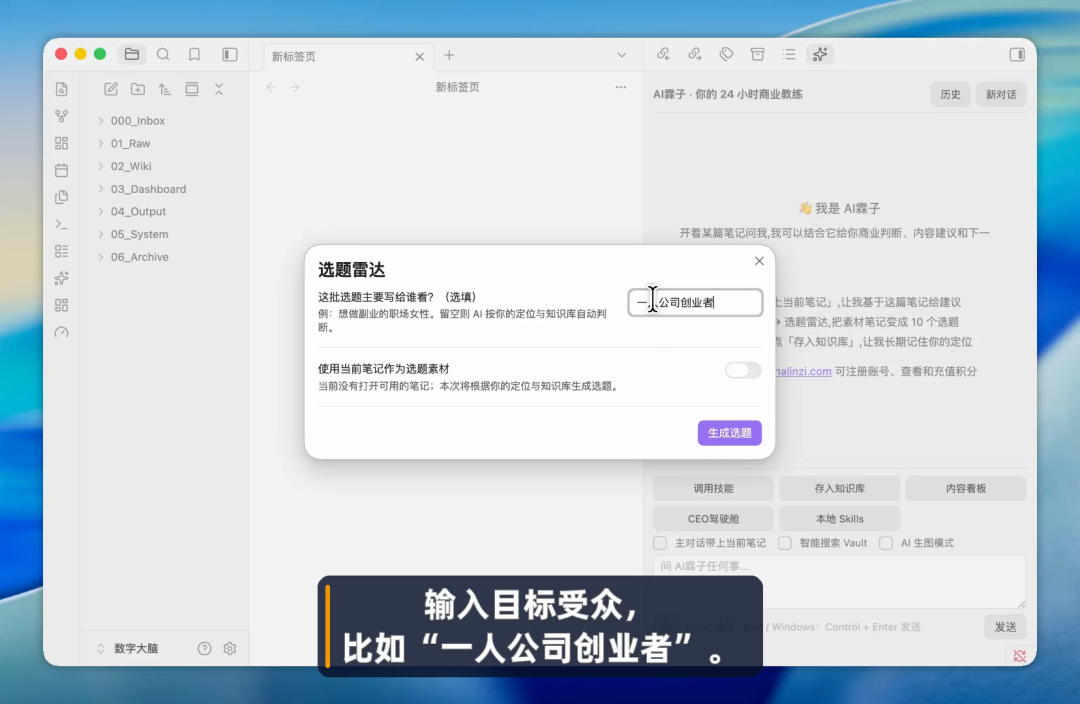Open backlinks icon in right panel
Image resolution: width=1080 pixels, height=704 pixels.
click(663, 54)
